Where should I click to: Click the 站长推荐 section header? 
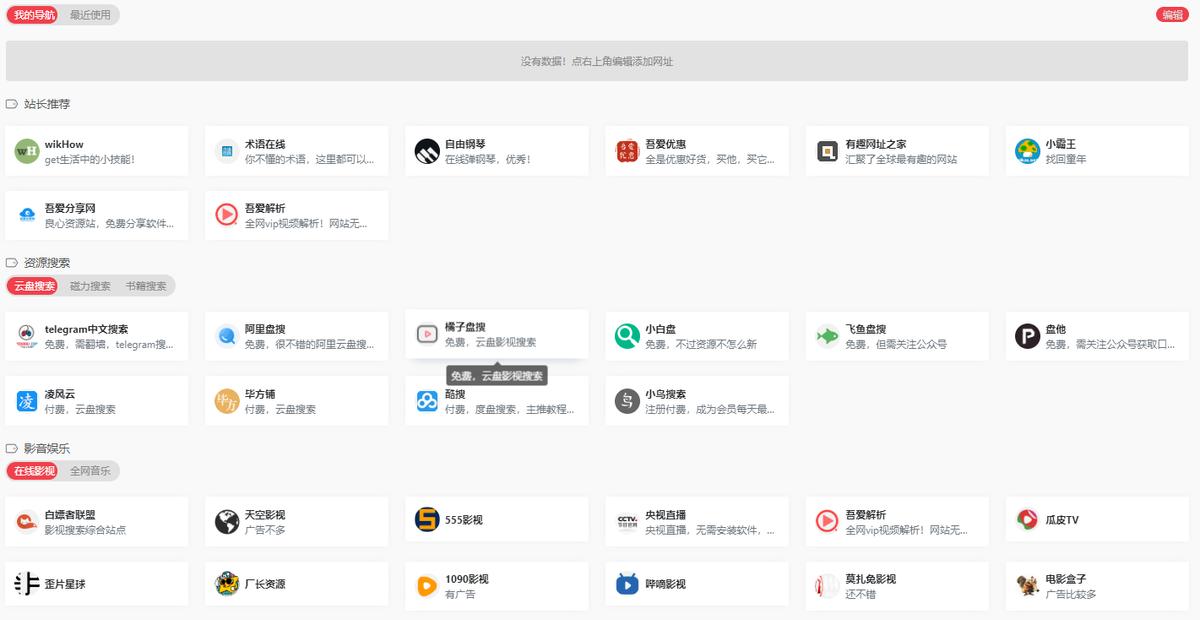point(47,104)
